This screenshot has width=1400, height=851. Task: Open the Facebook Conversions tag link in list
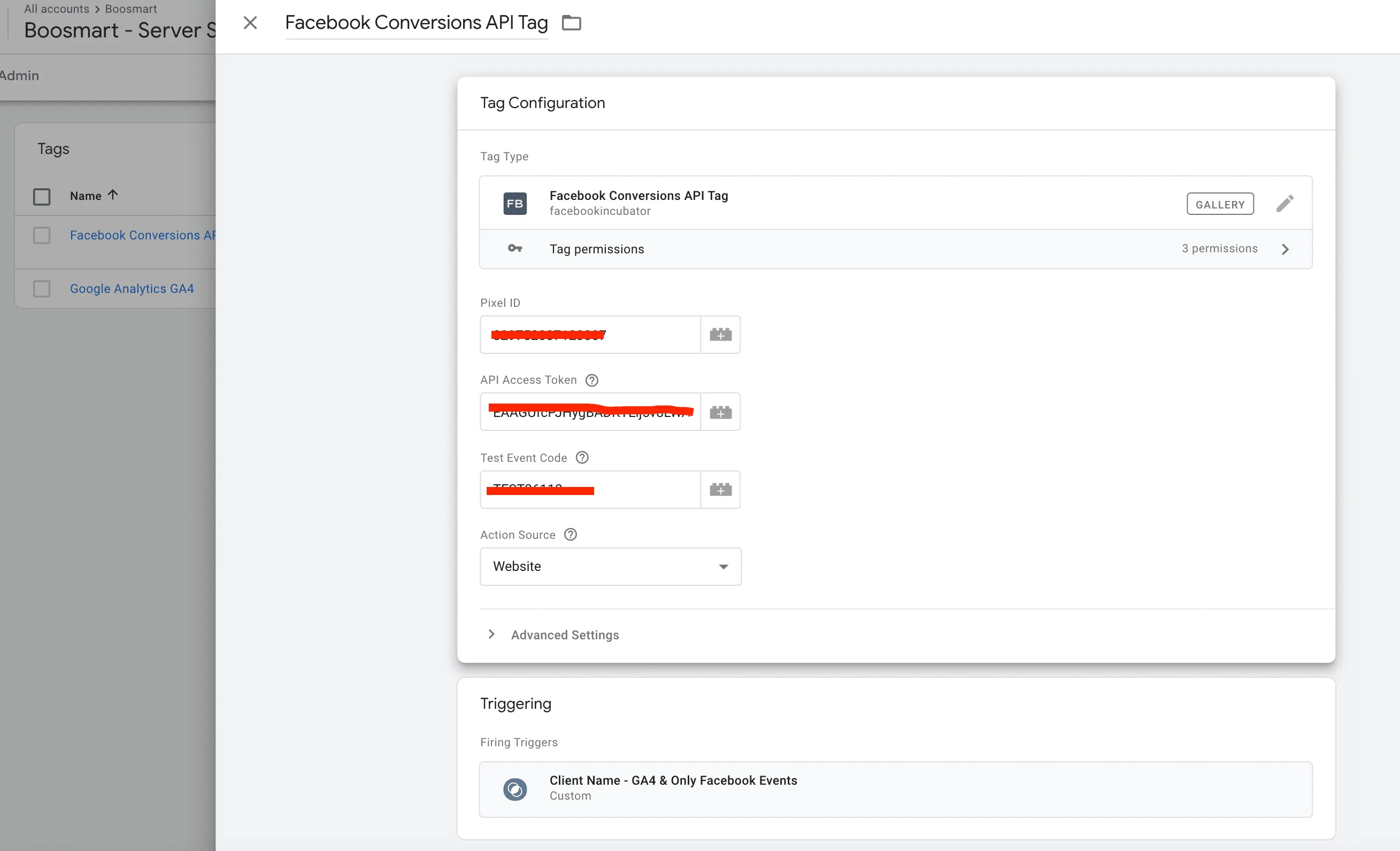point(143,235)
